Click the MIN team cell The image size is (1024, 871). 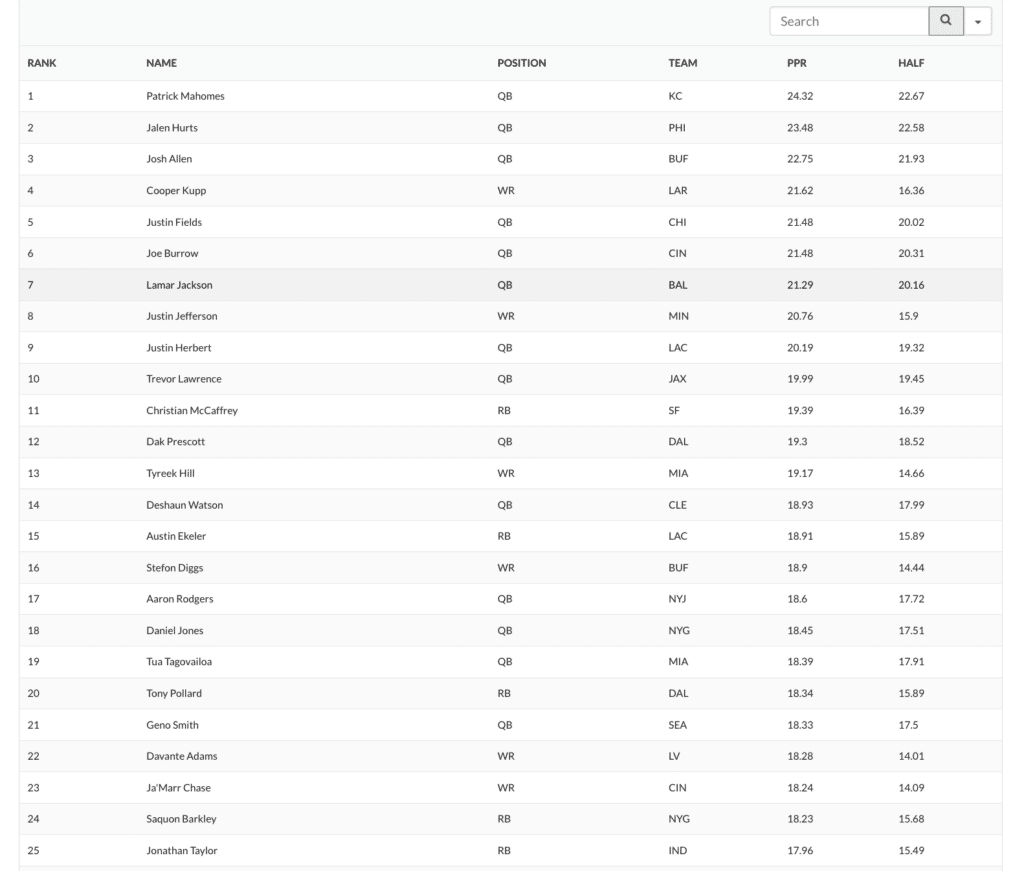tap(679, 316)
